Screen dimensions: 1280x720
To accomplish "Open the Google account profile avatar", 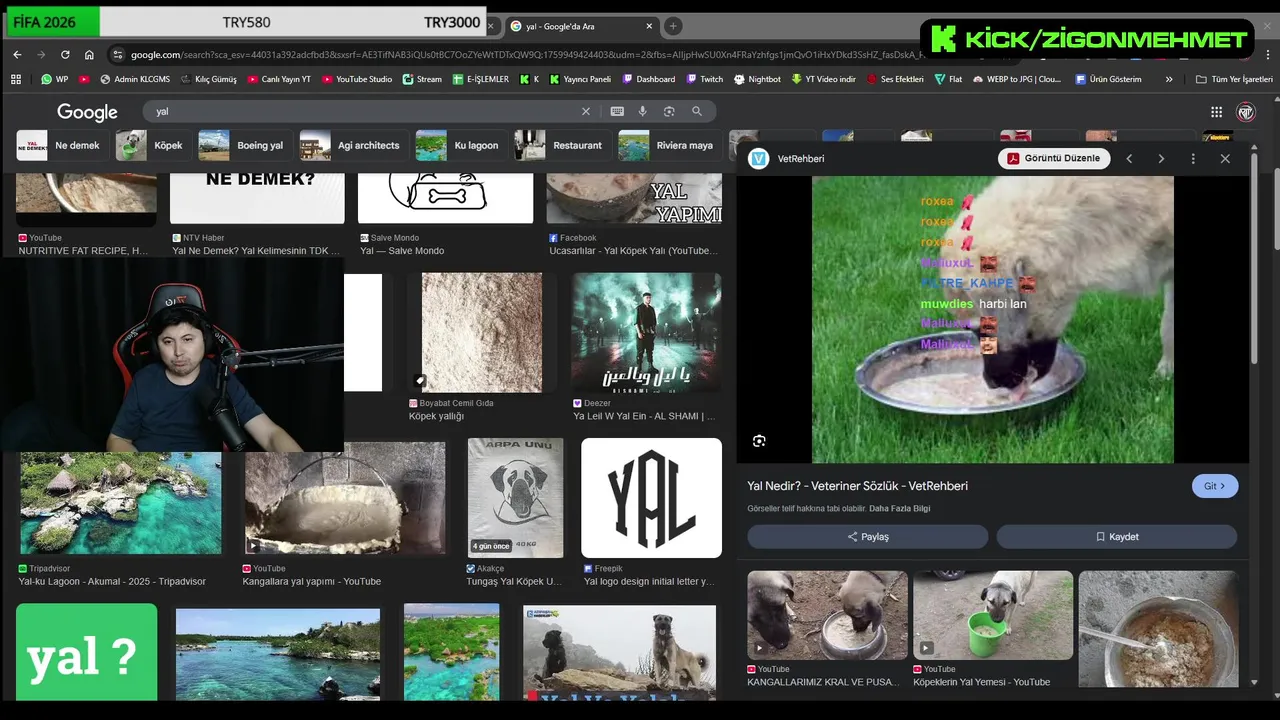I will [1246, 112].
